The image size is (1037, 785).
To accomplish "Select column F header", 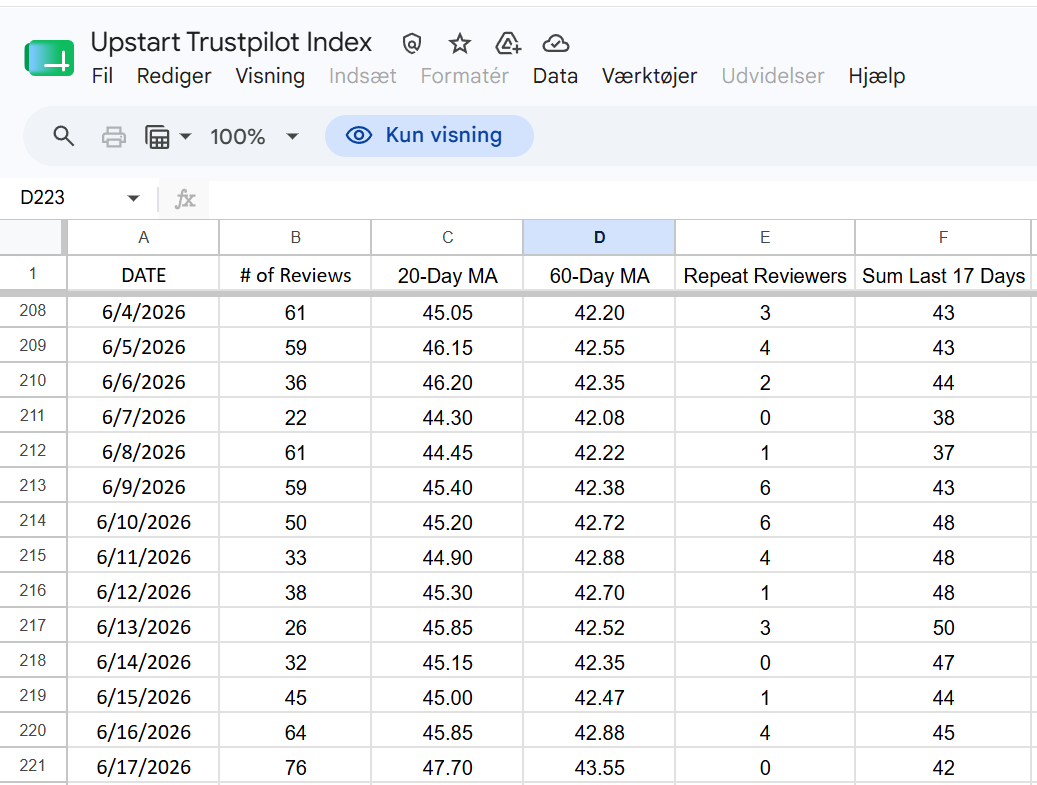I will 943,237.
